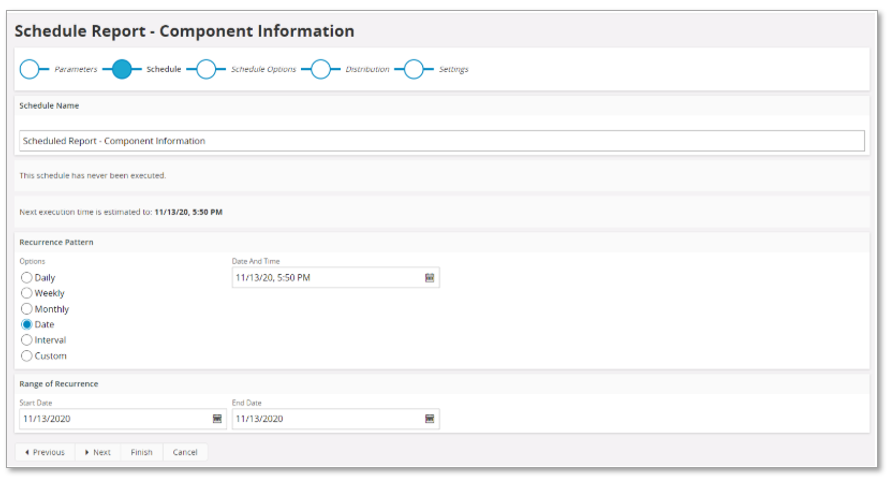Open calendar picker for Date And Time
Image resolution: width=888 pixels, height=477 pixels.
(429, 278)
